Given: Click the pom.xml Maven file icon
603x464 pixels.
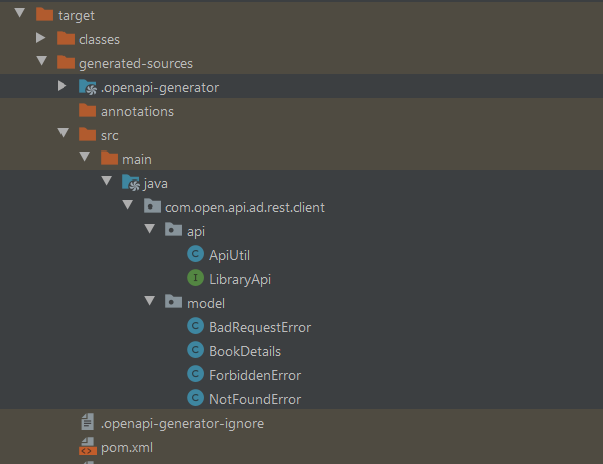Looking at the screenshot, I should click(x=88, y=446).
